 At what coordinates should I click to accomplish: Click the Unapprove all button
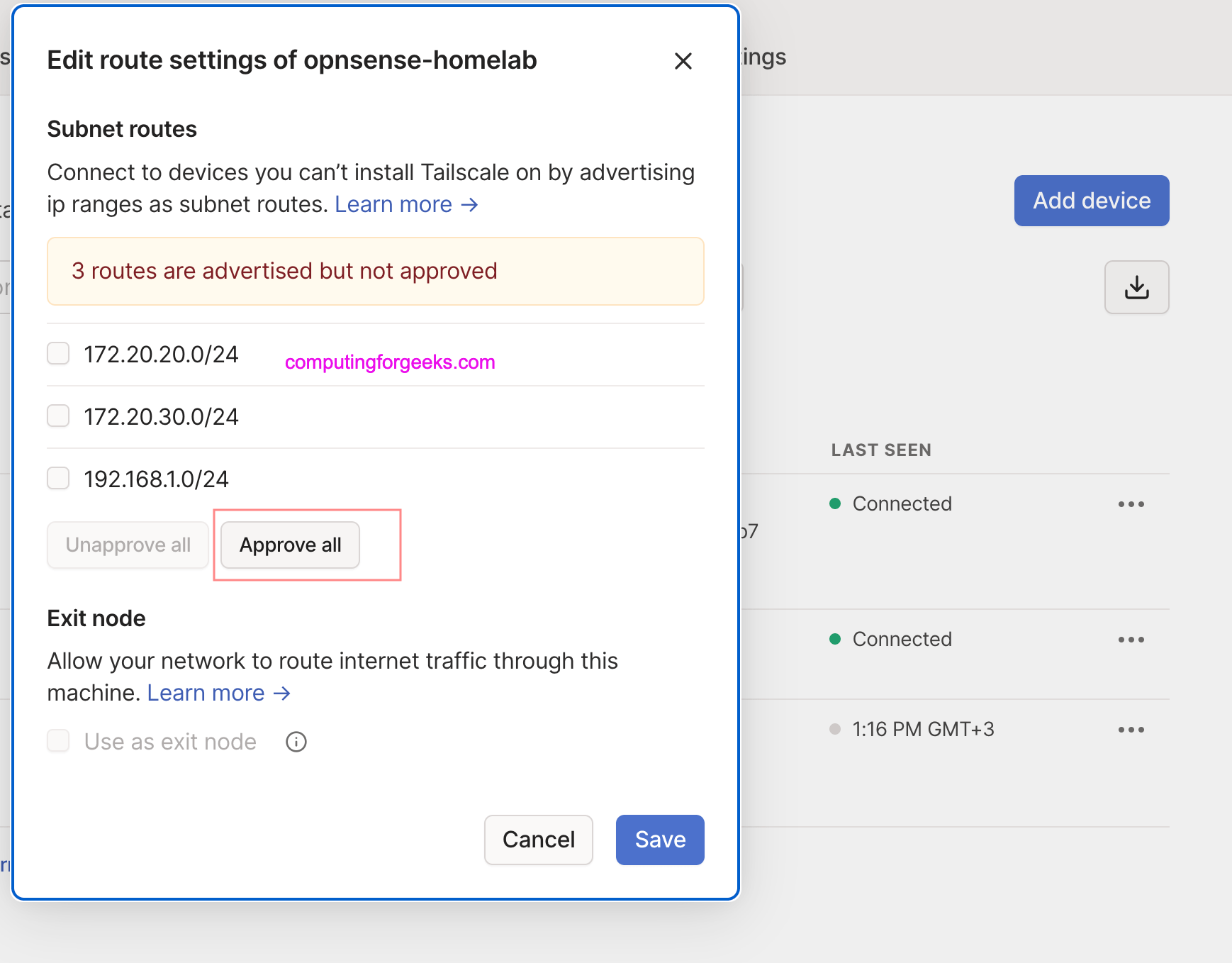128,545
